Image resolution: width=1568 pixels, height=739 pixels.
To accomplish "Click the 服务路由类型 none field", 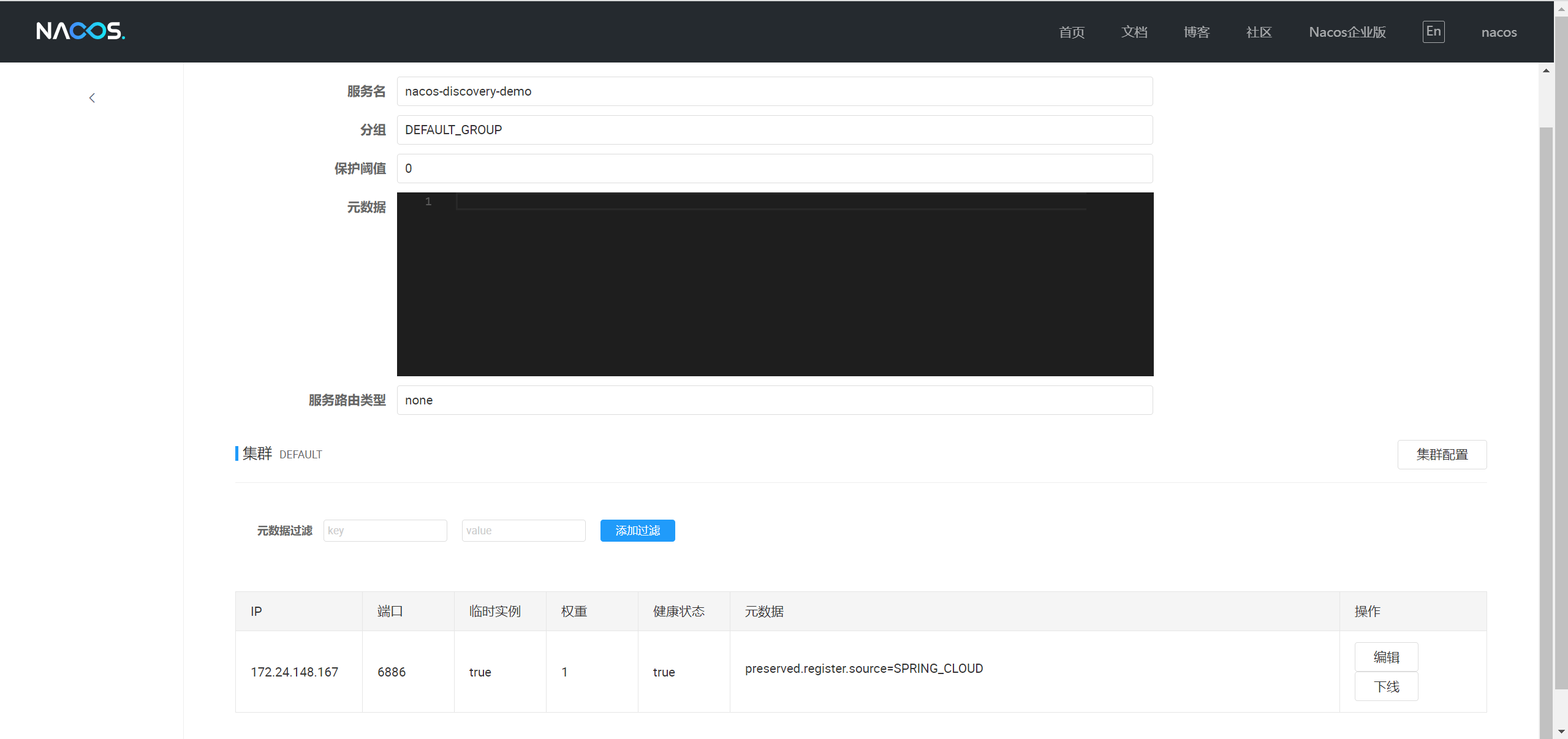I will (x=775, y=400).
